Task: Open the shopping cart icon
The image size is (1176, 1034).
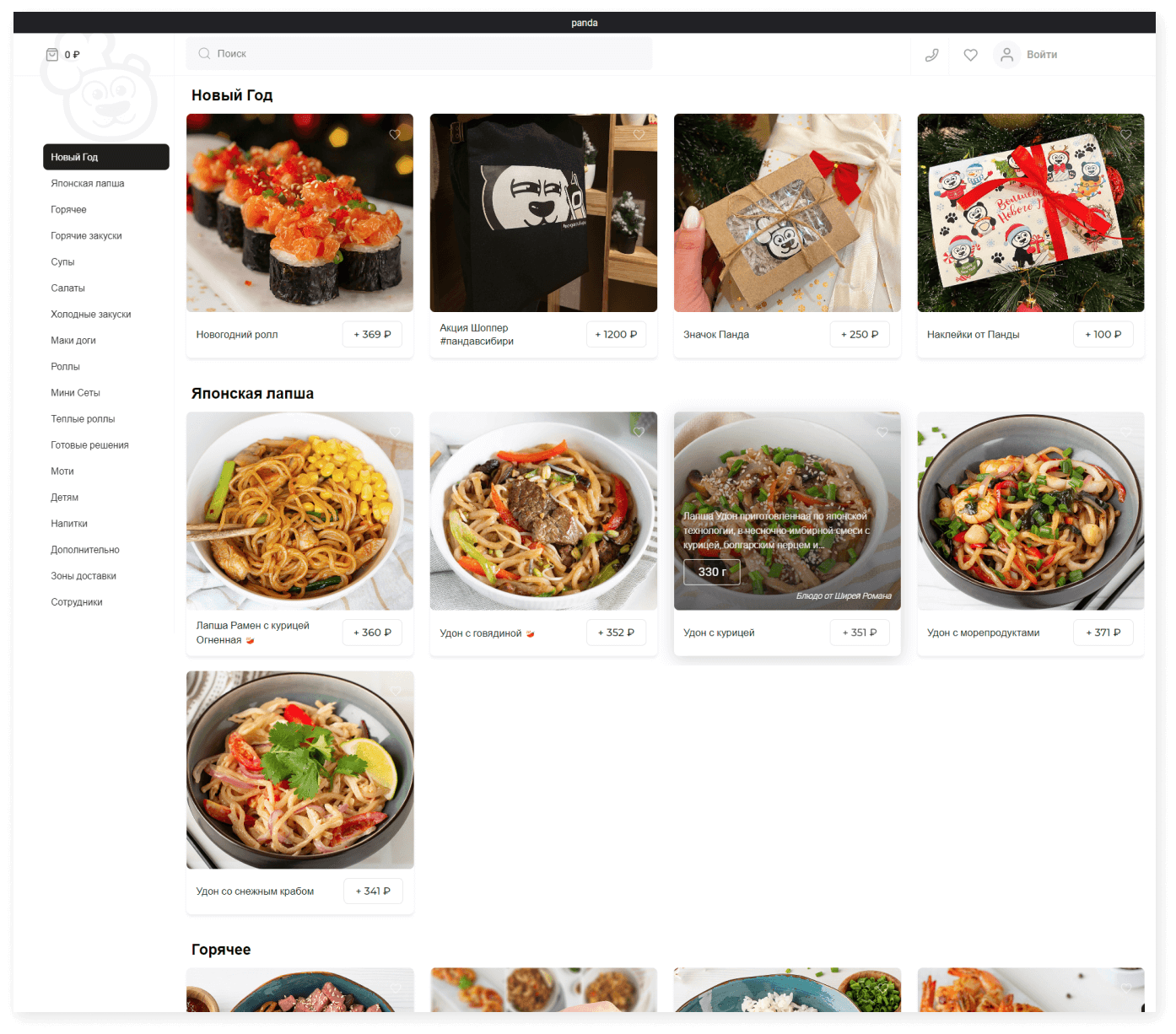Action: [x=52, y=55]
